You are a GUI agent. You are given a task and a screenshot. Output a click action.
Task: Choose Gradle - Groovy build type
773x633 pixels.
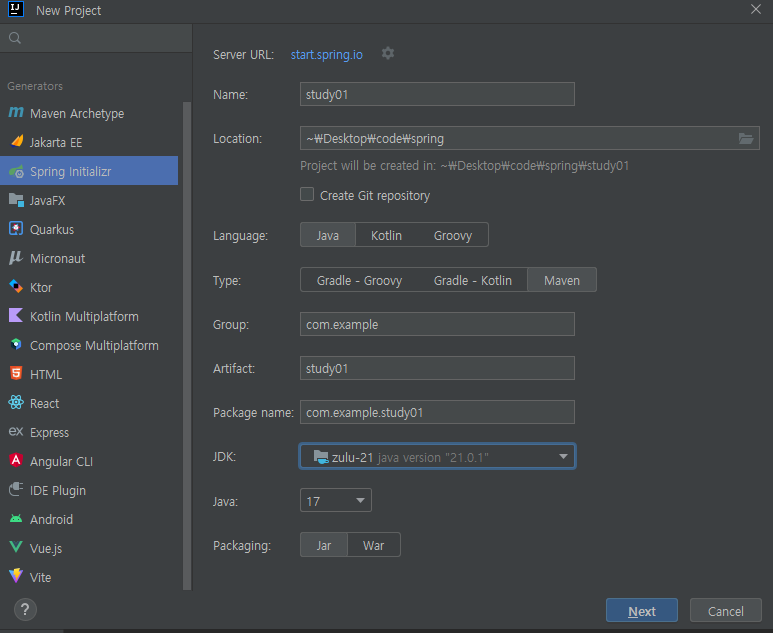(x=359, y=280)
